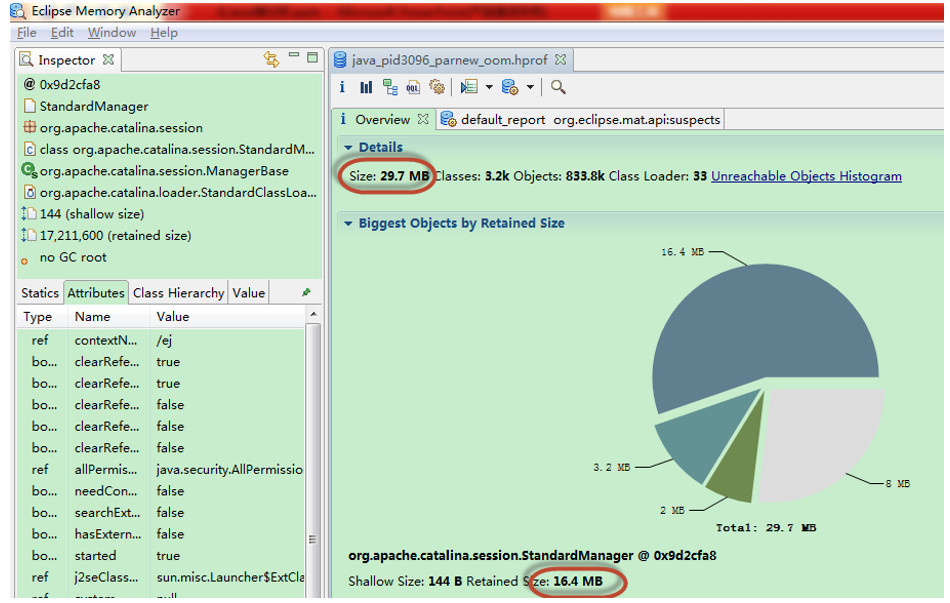Image resolution: width=950 pixels, height=603 pixels.
Task: Collapse the Details section
Action: (x=348, y=148)
